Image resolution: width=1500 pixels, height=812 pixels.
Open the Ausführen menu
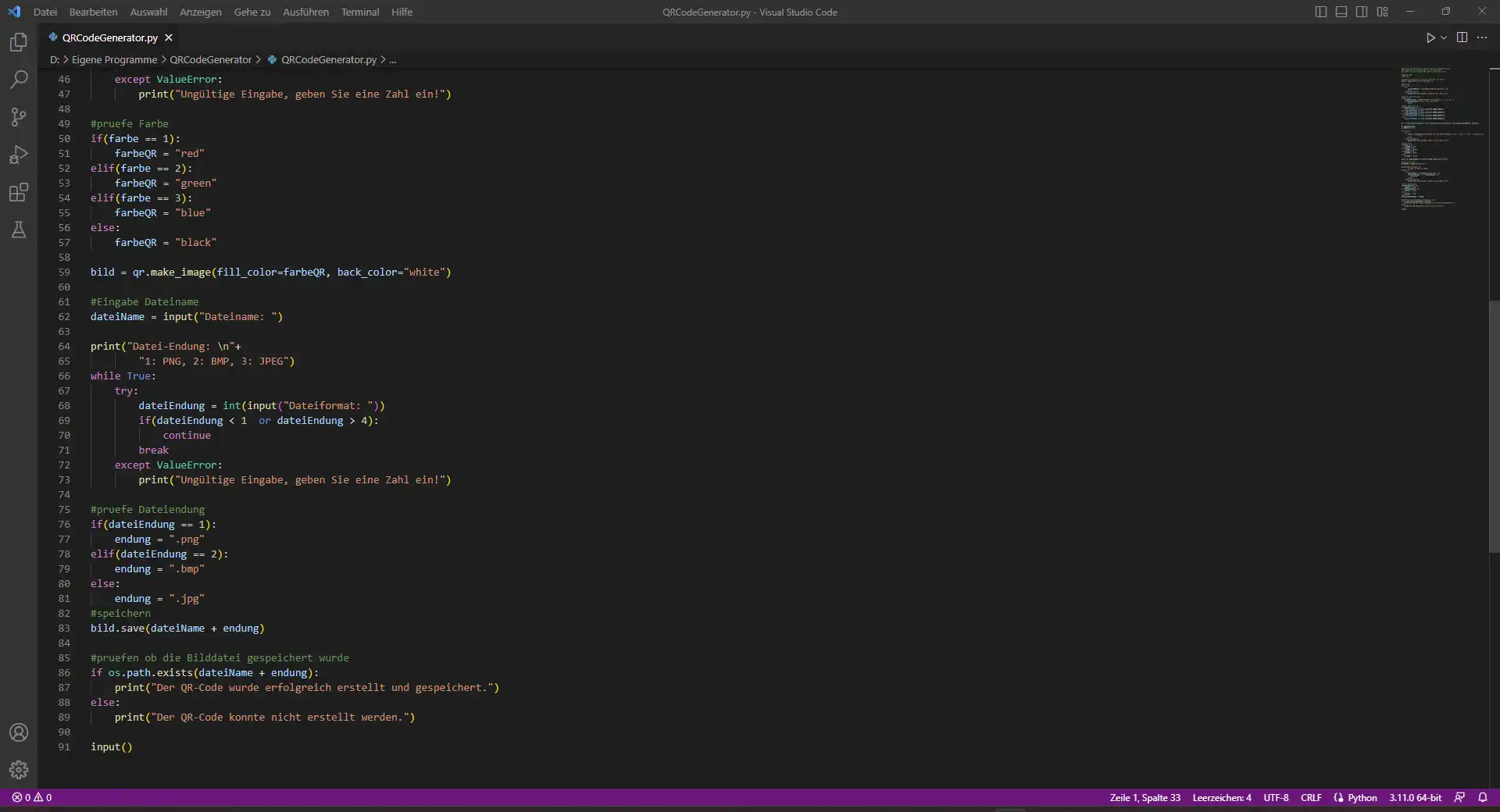(305, 12)
